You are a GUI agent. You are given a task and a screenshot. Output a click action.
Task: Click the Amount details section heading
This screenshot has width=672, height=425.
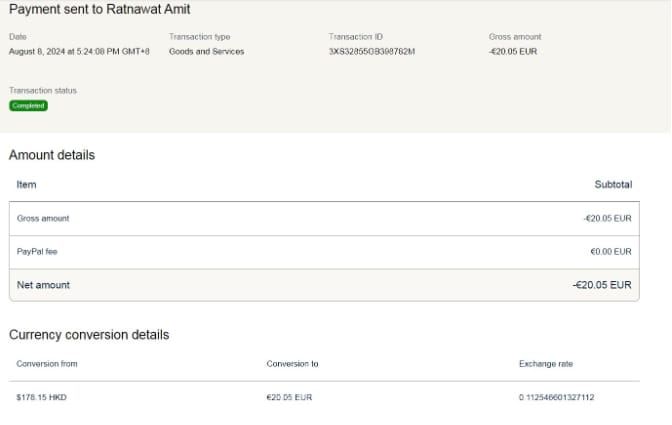click(x=52, y=155)
